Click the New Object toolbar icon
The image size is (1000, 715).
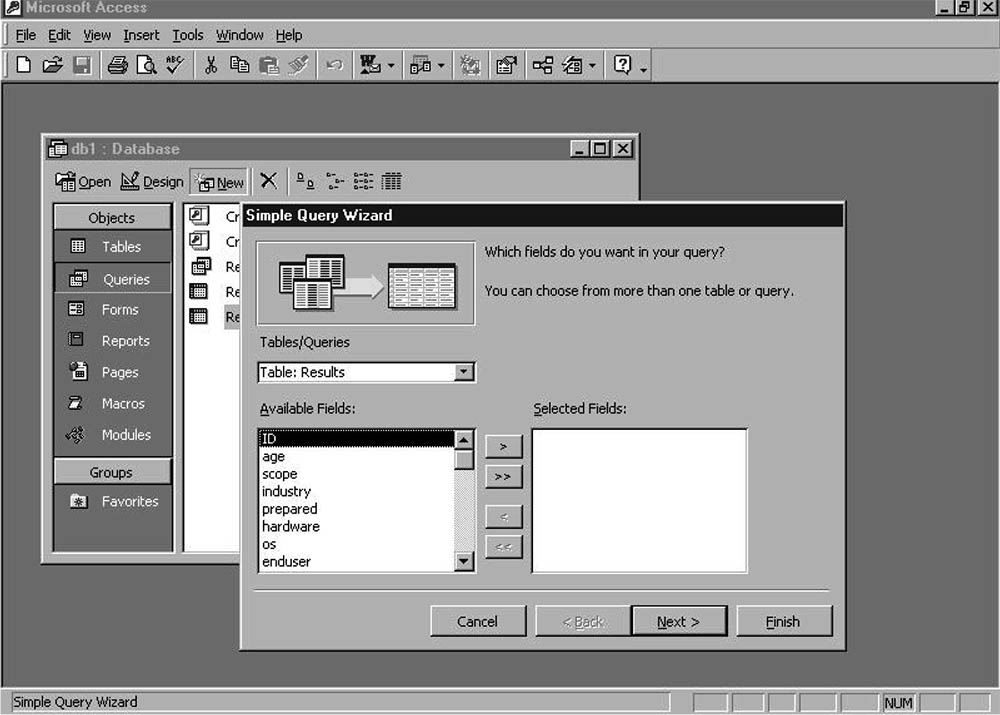(x=572, y=65)
